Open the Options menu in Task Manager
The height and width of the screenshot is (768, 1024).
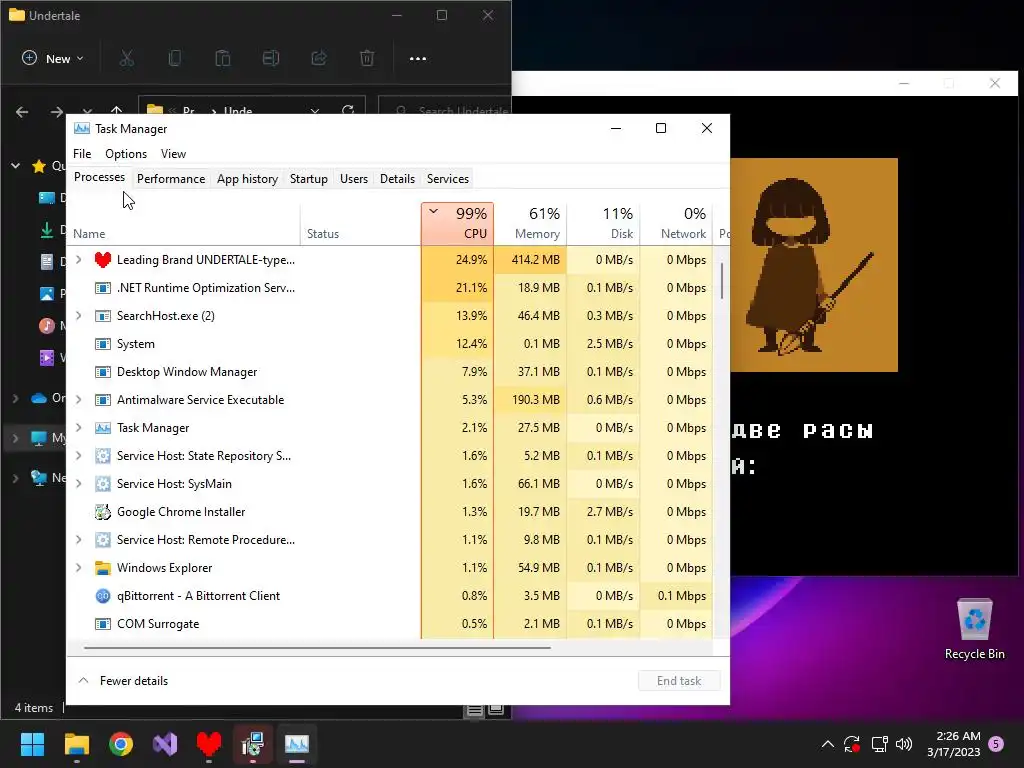pyautogui.click(x=126, y=154)
